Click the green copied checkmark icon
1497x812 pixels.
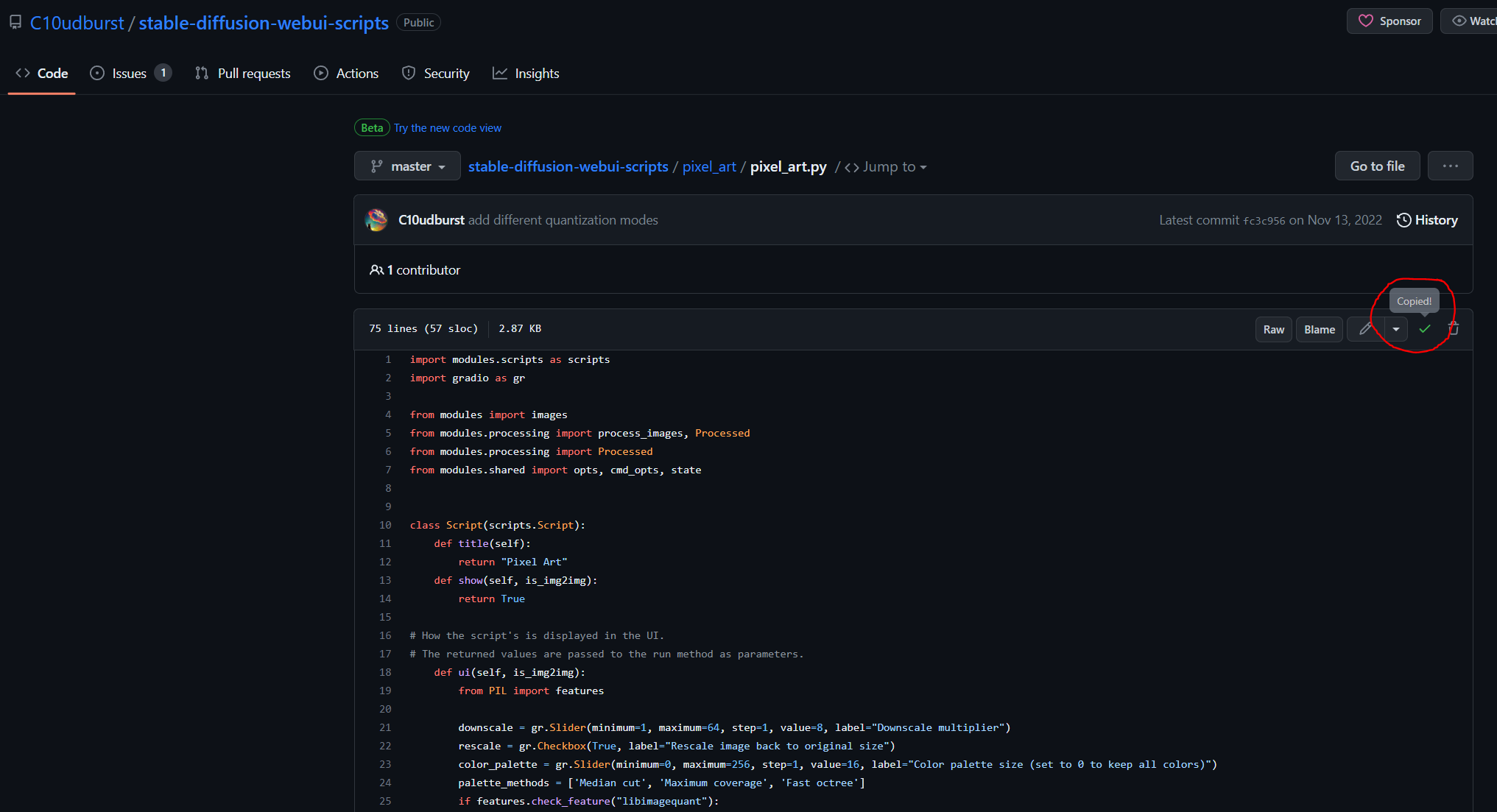tap(1425, 329)
